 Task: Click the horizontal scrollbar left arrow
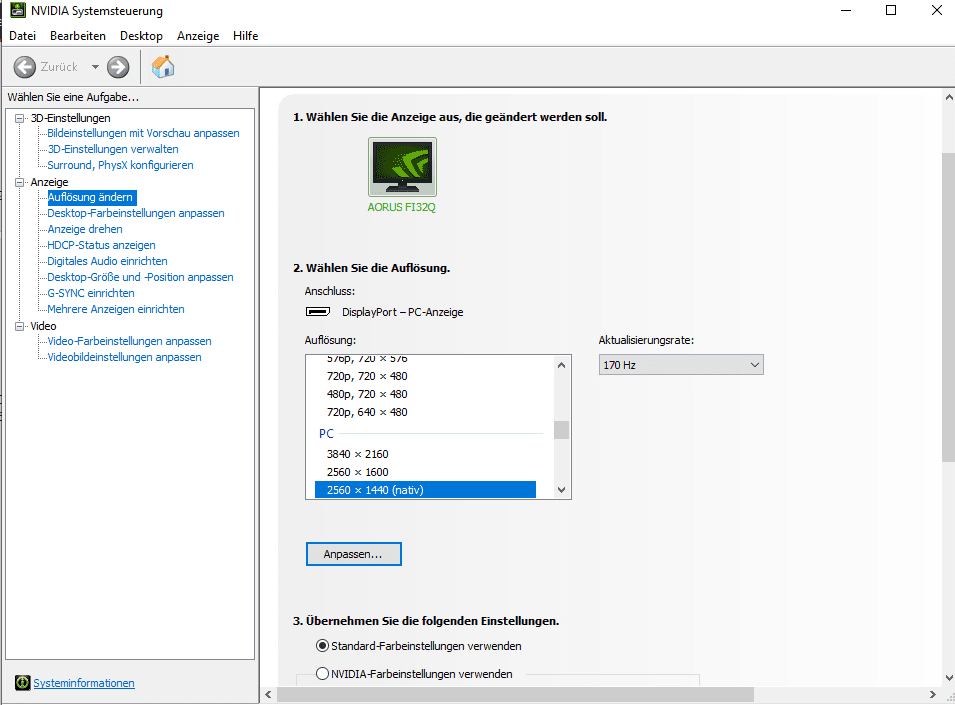pyautogui.click(x=269, y=695)
